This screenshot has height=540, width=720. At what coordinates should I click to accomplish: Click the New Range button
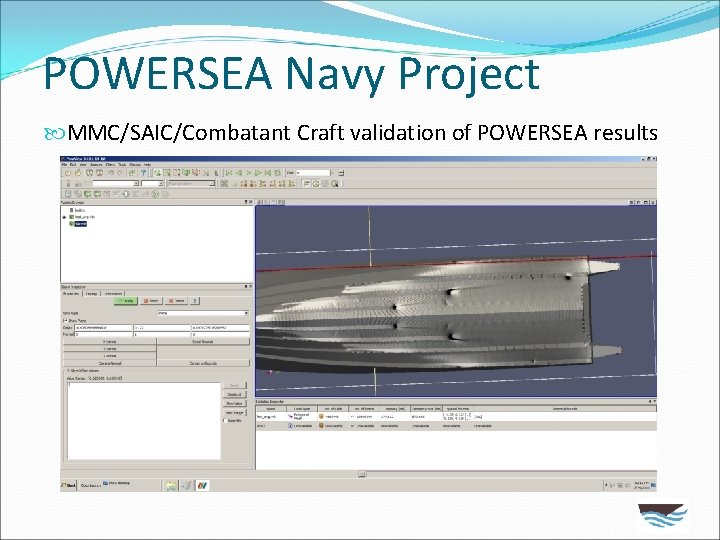point(235,412)
